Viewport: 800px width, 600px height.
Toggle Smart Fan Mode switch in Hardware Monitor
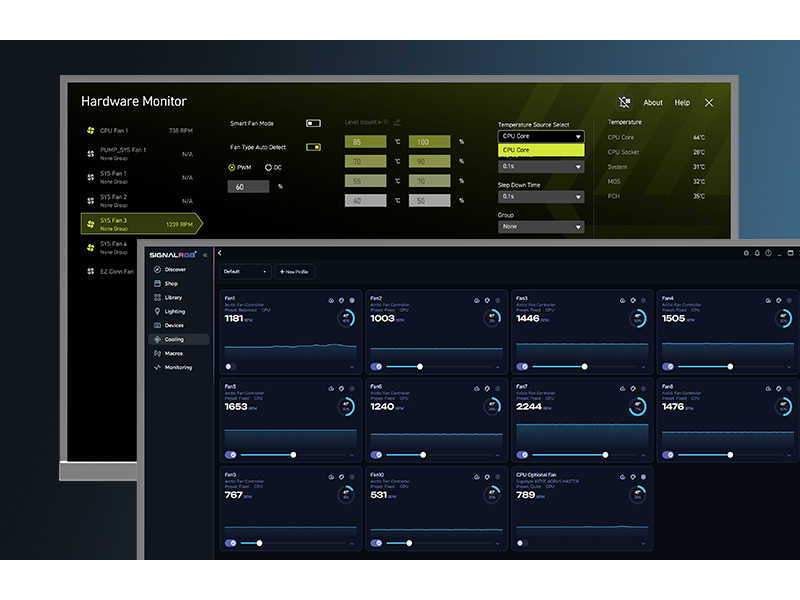click(313, 123)
